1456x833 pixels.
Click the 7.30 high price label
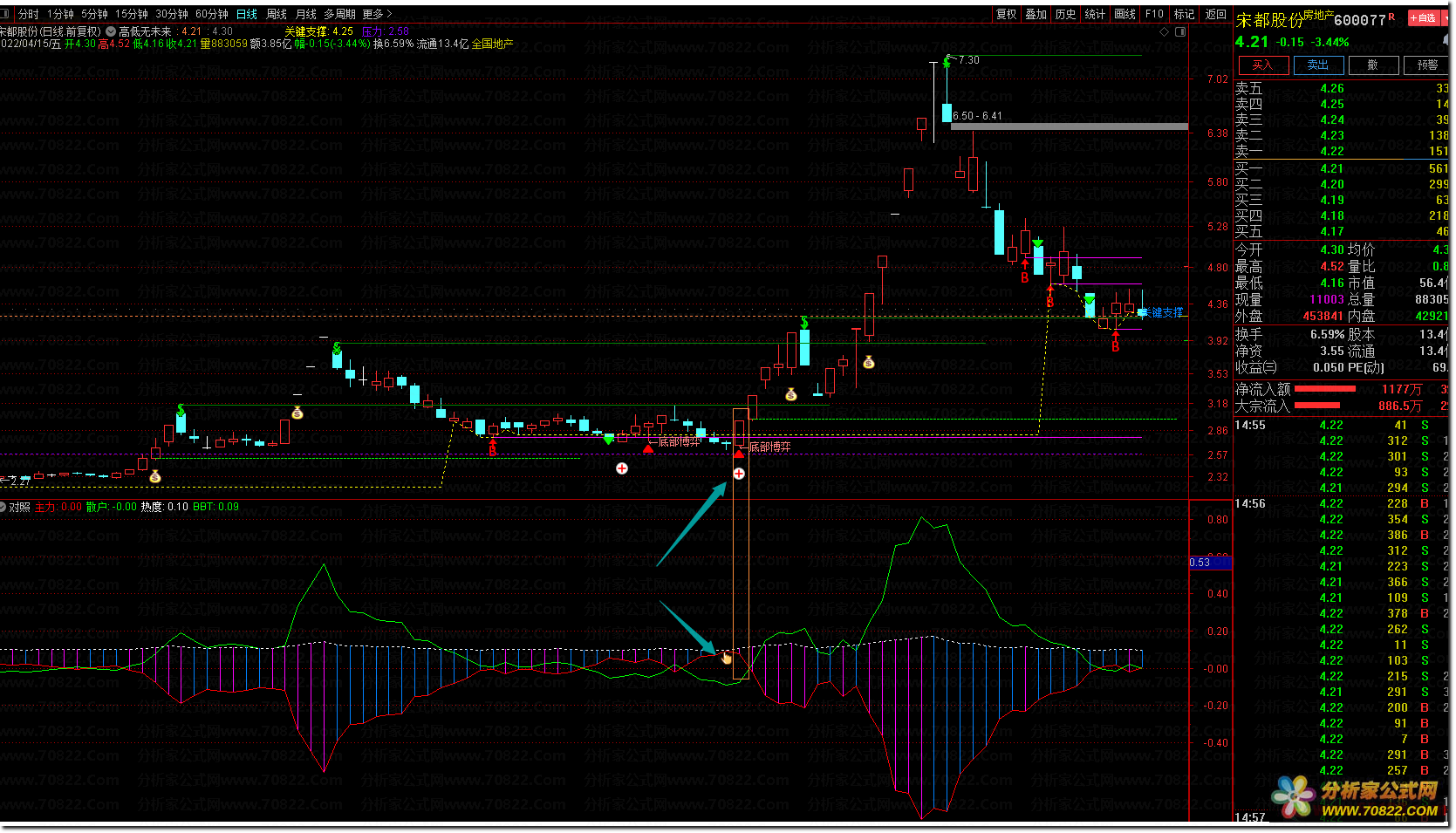tap(969, 60)
